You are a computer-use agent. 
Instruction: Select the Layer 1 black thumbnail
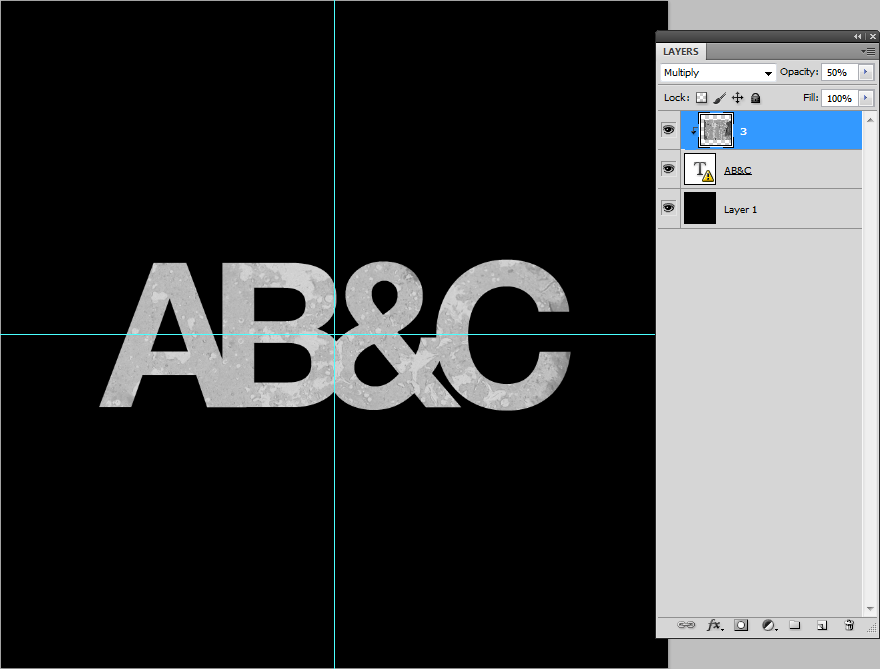point(700,209)
